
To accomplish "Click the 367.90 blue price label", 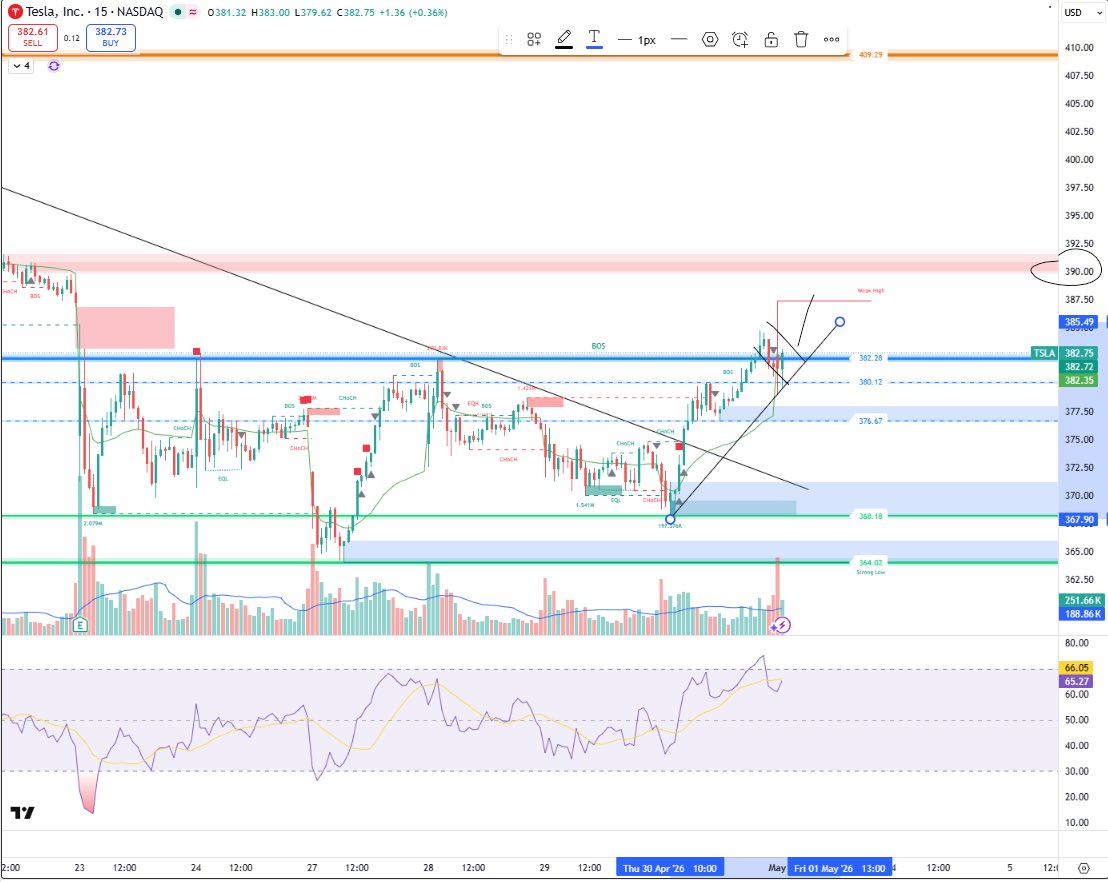I will pos(1078,519).
